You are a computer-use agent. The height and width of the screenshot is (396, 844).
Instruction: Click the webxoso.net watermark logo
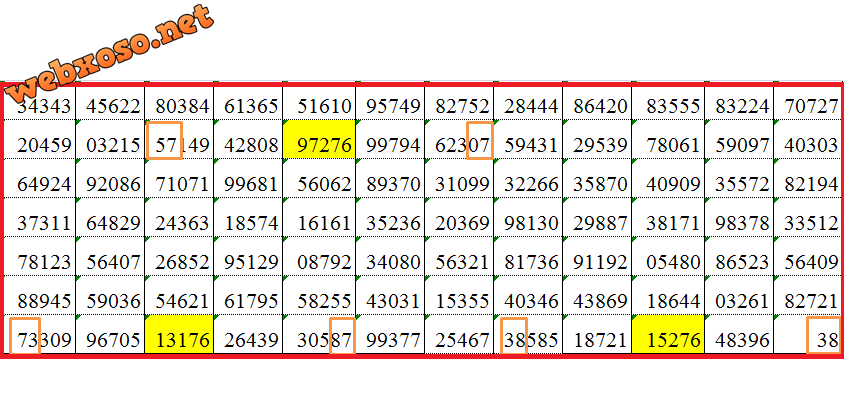[112, 54]
